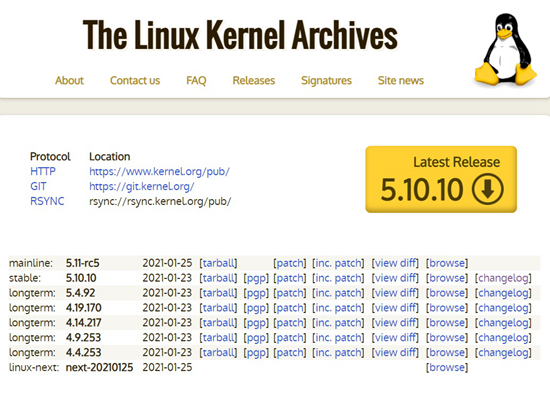The width and height of the screenshot is (550, 395).
Task: View diff for longterm 5.4.92
Action: point(395,293)
